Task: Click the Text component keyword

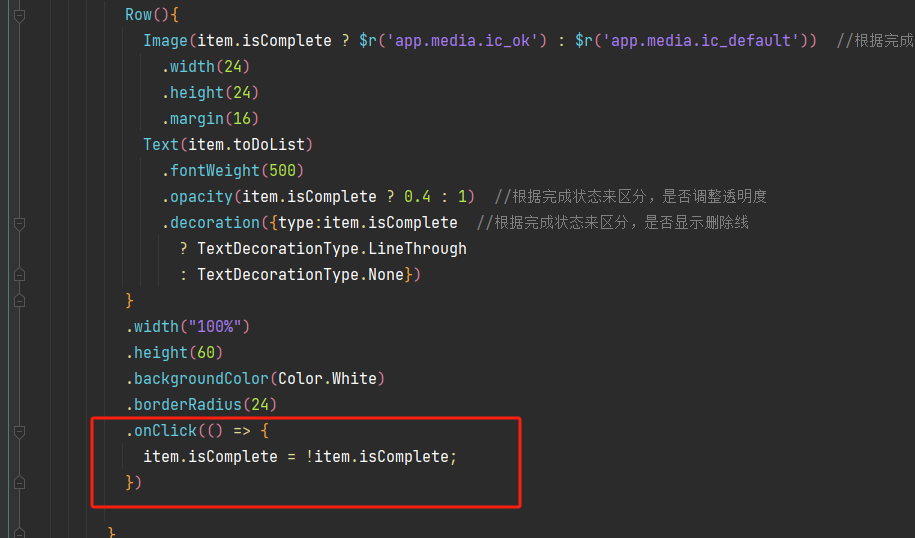Action: [160, 145]
